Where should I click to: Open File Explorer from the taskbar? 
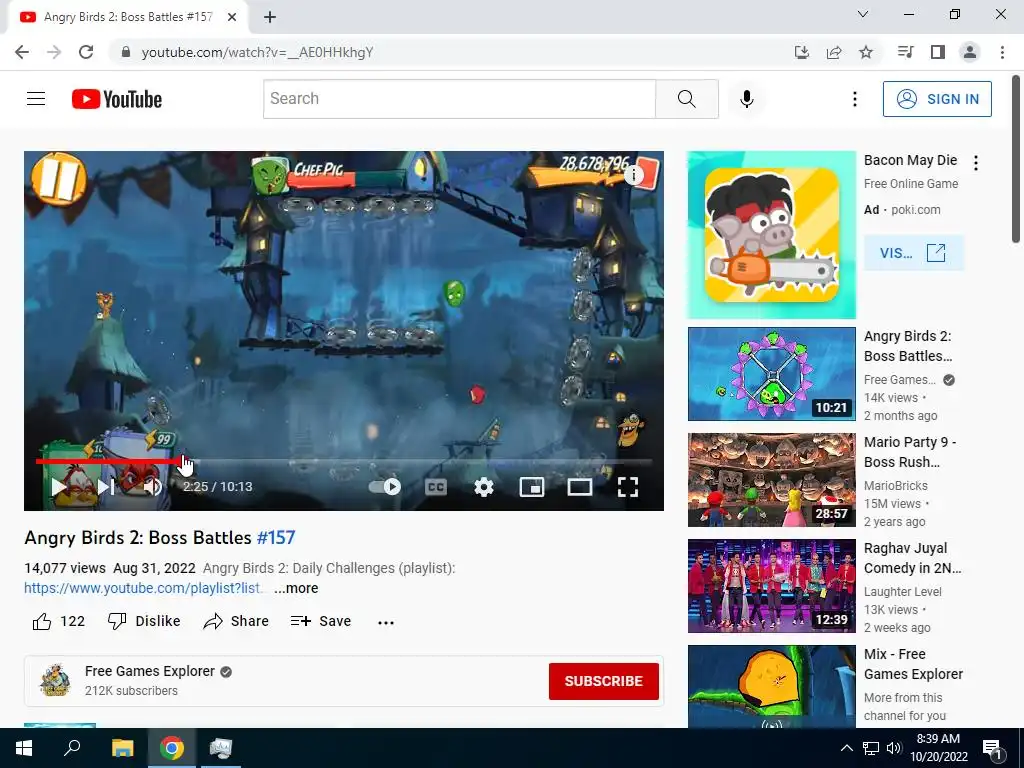pyautogui.click(x=122, y=748)
